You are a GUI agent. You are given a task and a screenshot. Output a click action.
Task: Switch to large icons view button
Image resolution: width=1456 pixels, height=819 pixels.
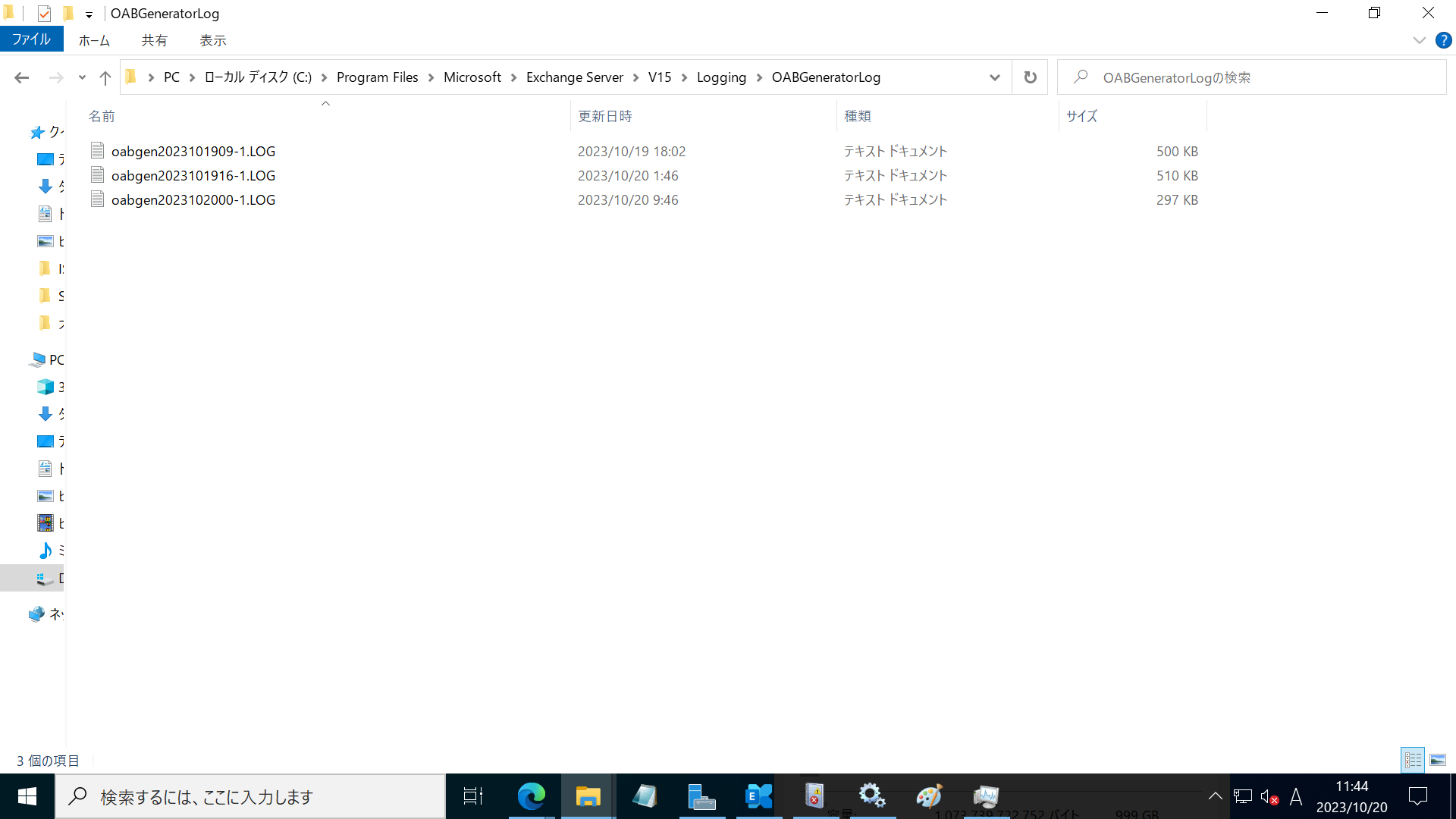[1438, 759]
